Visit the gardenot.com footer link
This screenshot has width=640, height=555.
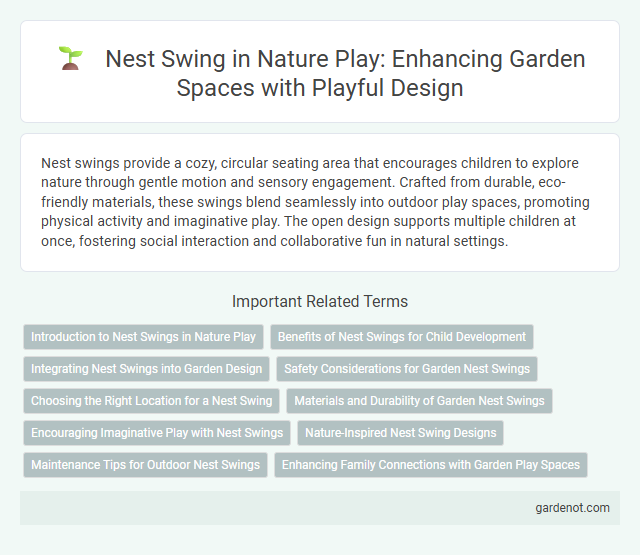(x=572, y=508)
